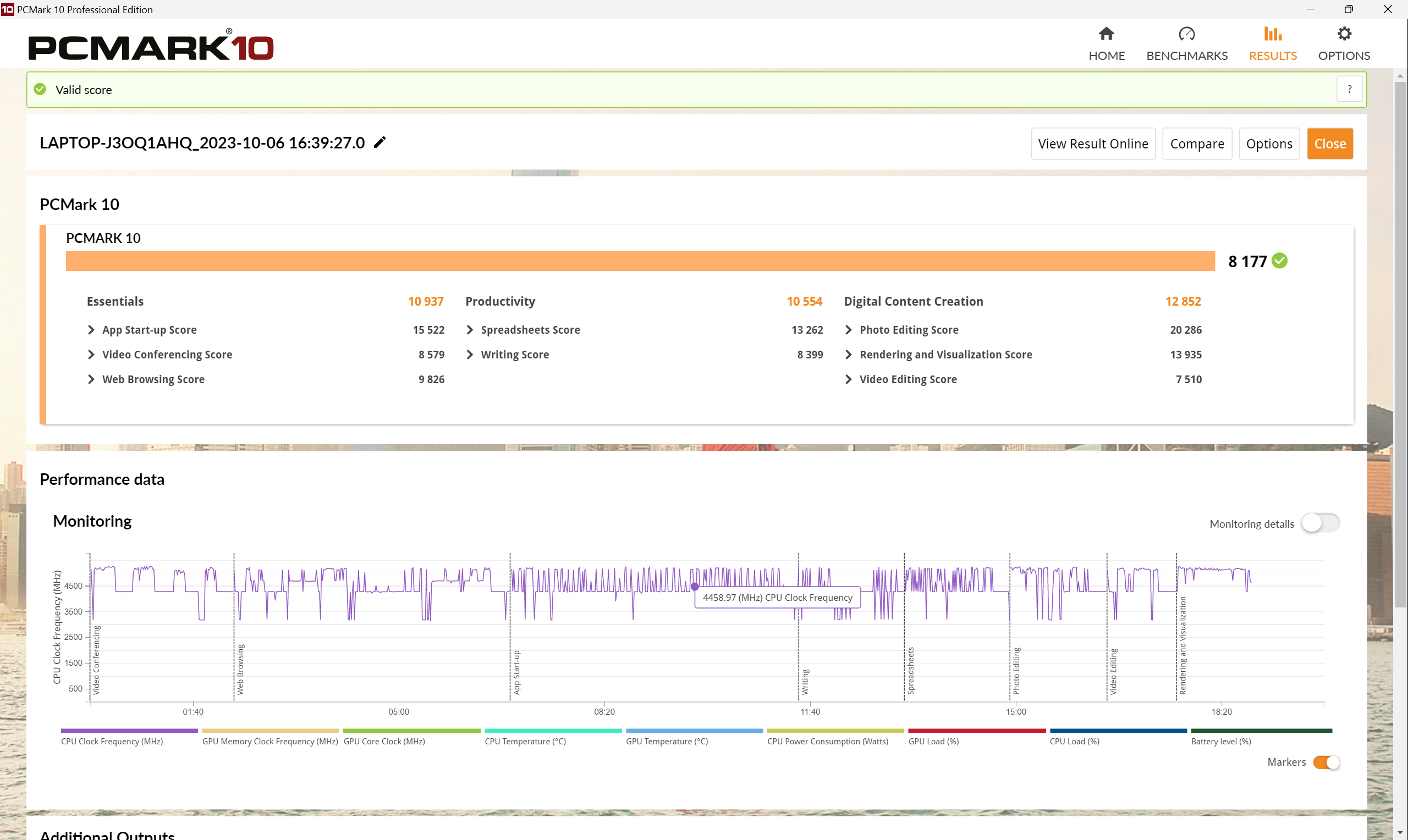
Task: Click the overall score 8 177
Action: (x=1247, y=262)
